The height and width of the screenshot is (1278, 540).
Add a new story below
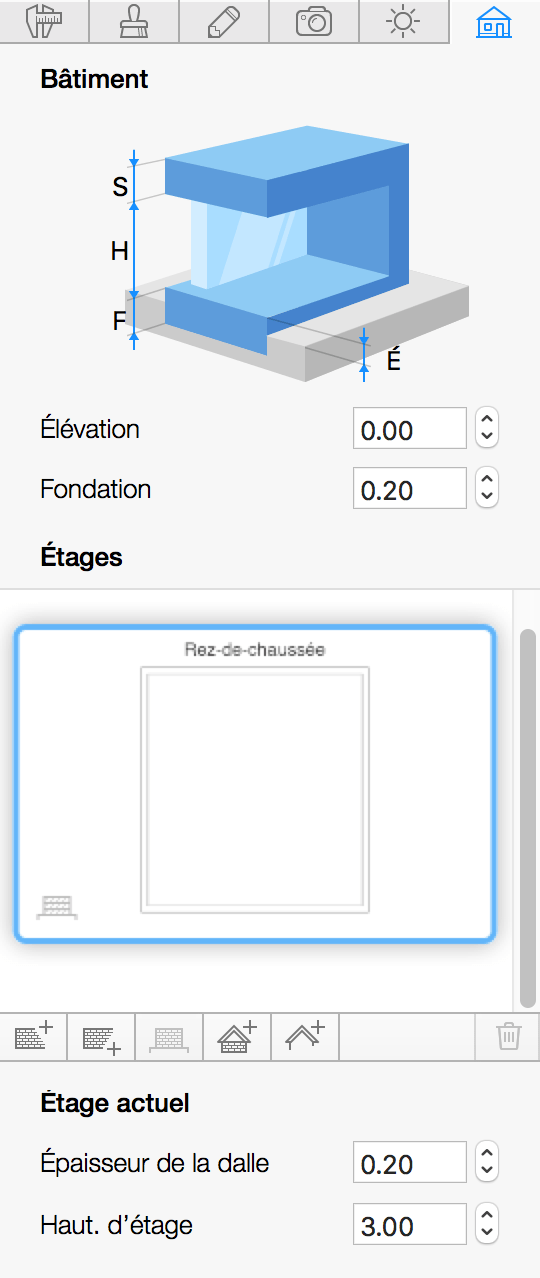coord(101,1036)
